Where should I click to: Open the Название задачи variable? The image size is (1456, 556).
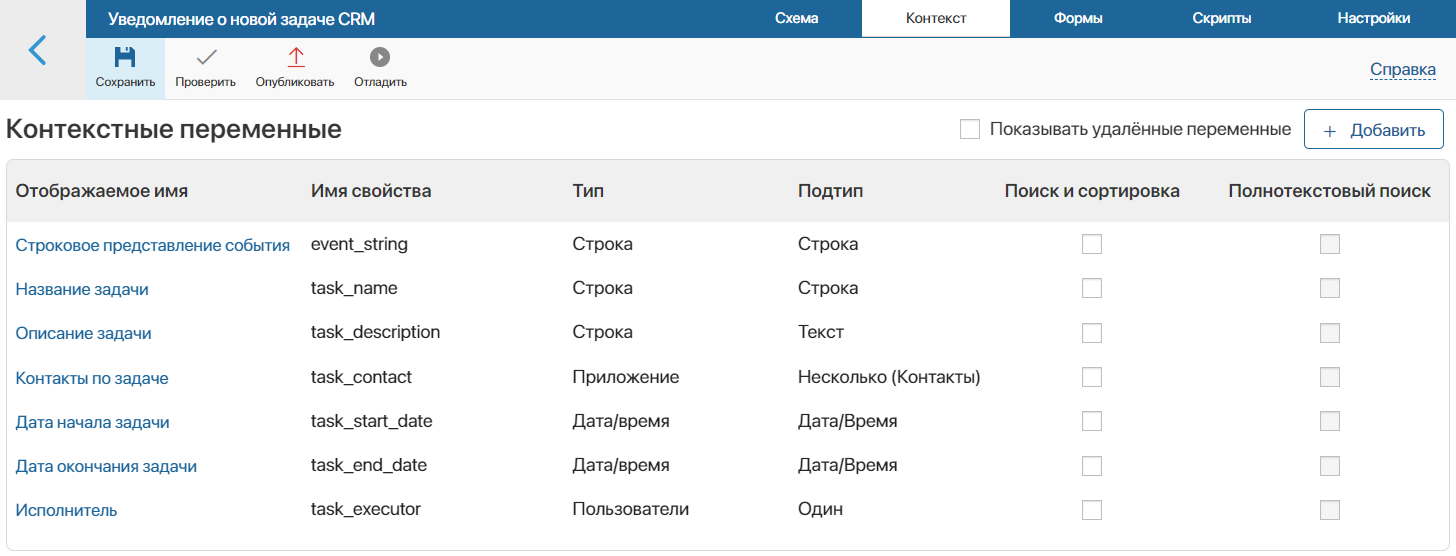[82, 289]
